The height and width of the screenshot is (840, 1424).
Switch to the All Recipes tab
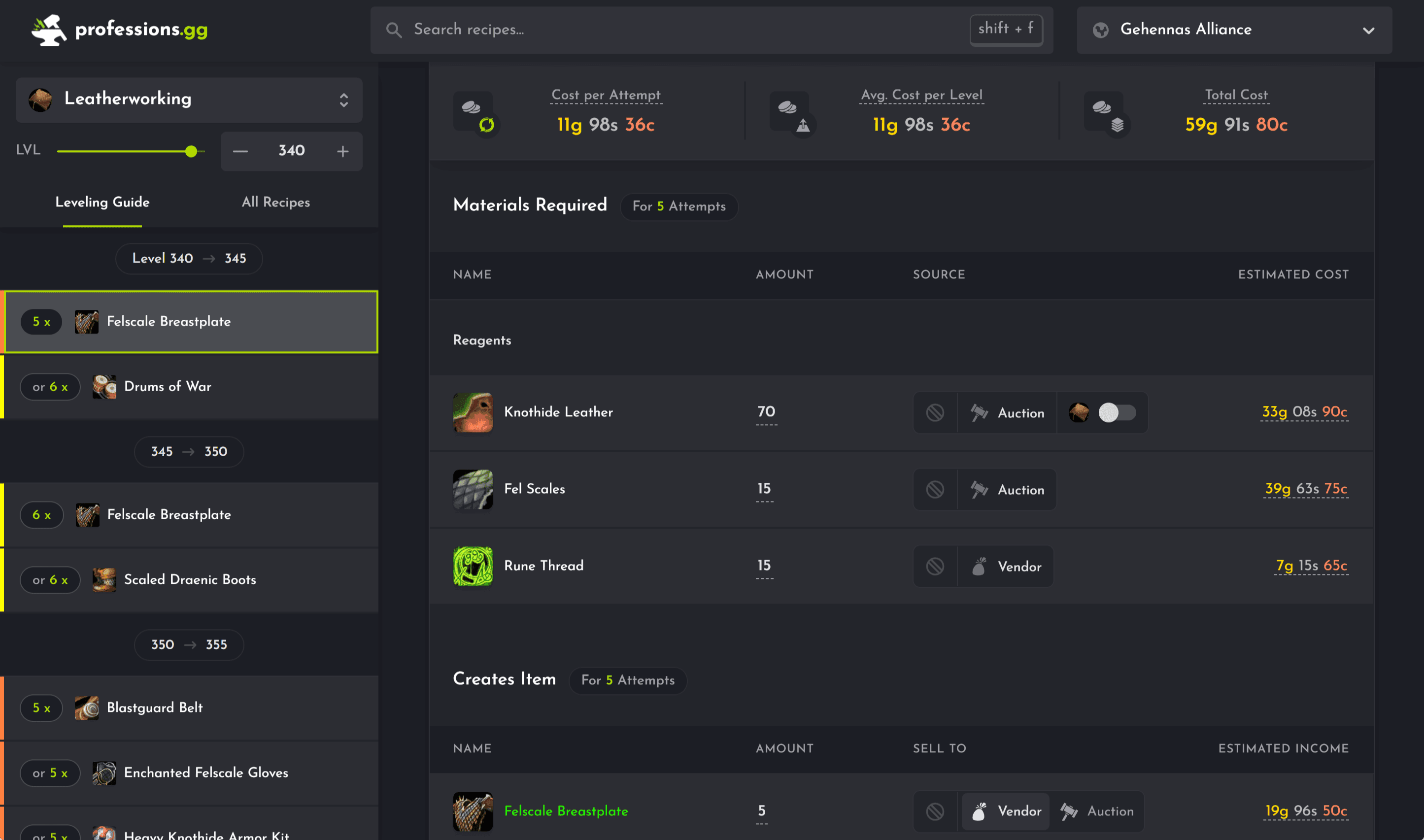point(275,202)
